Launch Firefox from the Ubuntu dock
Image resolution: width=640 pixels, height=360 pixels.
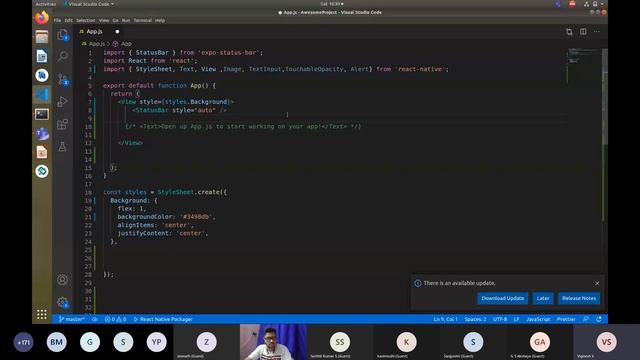coord(42,18)
